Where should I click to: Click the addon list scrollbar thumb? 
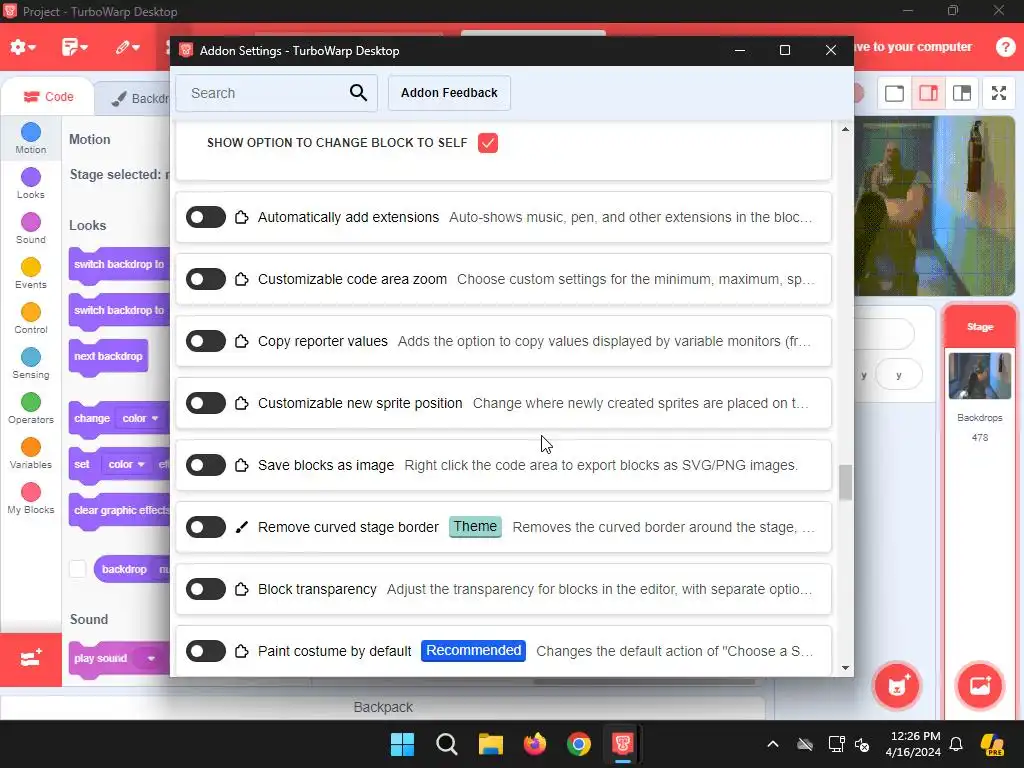[846, 482]
